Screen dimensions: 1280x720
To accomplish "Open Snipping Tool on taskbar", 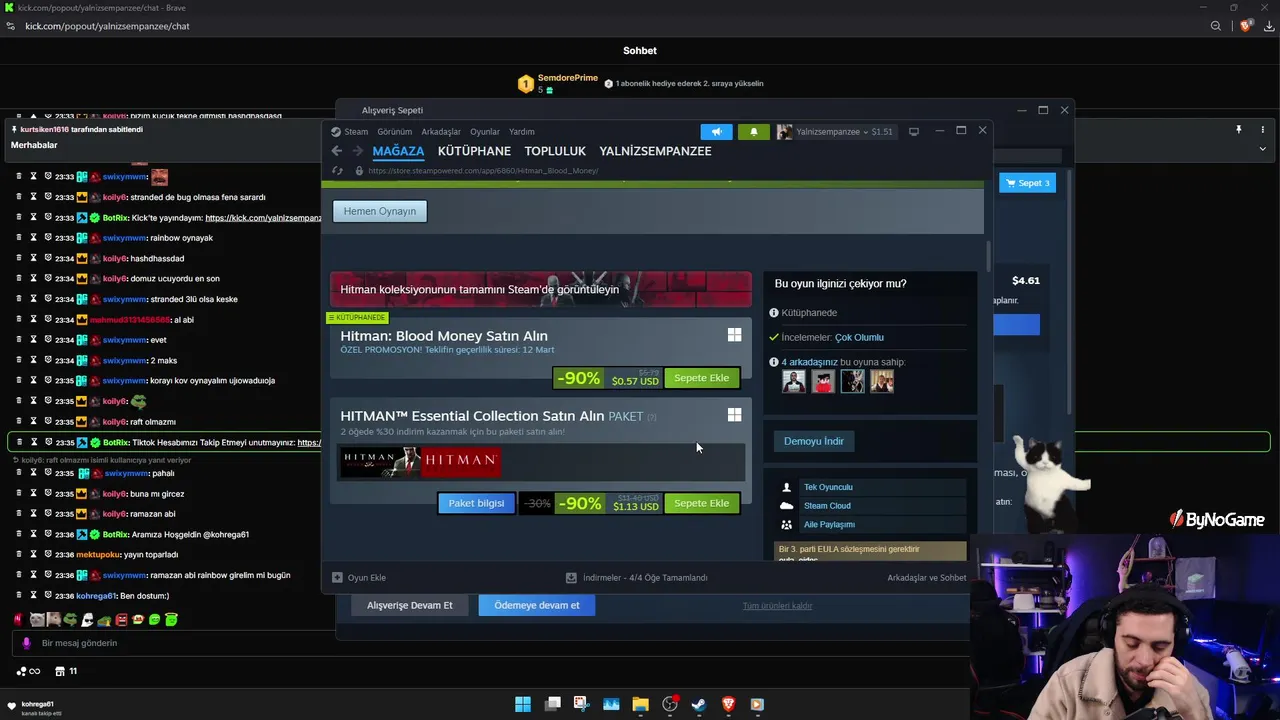I will (x=581, y=705).
